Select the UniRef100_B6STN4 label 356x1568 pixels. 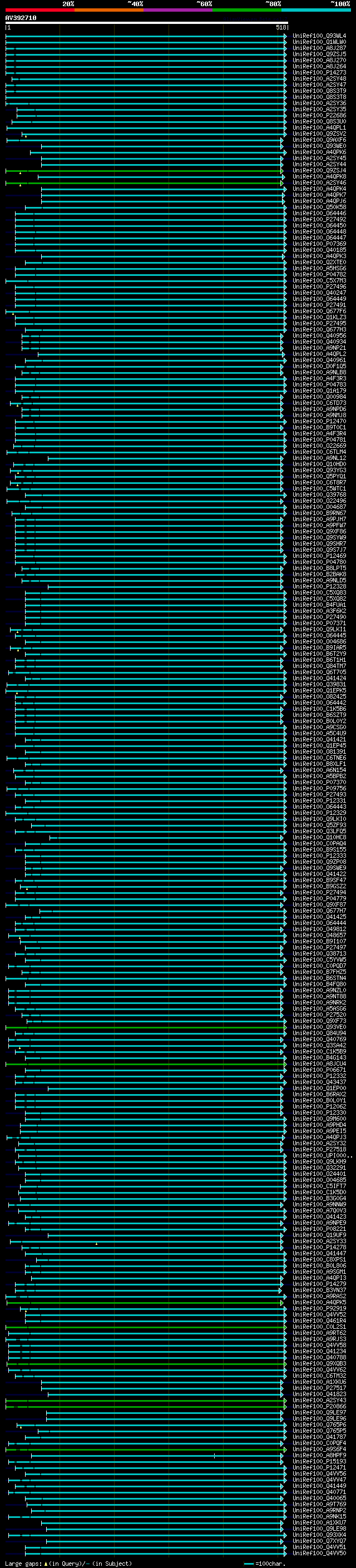(x=319, y=978)
